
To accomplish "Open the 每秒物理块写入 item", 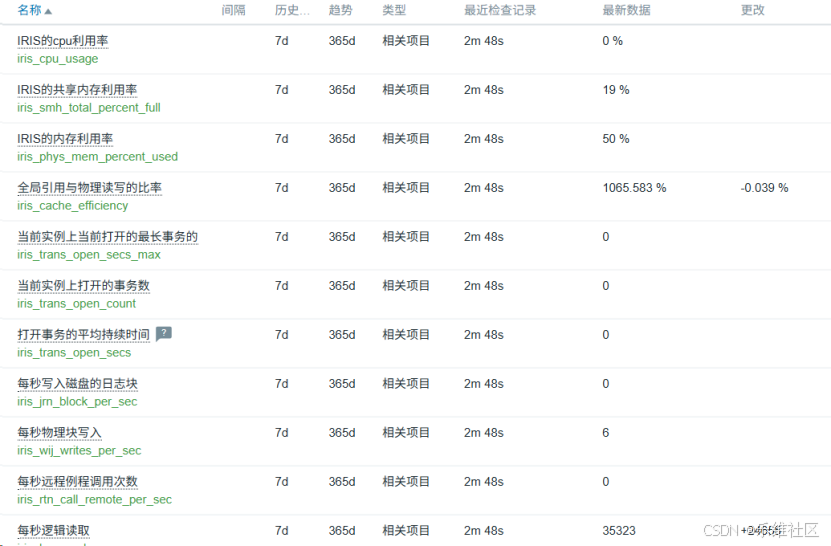I will tap(59, 433).
